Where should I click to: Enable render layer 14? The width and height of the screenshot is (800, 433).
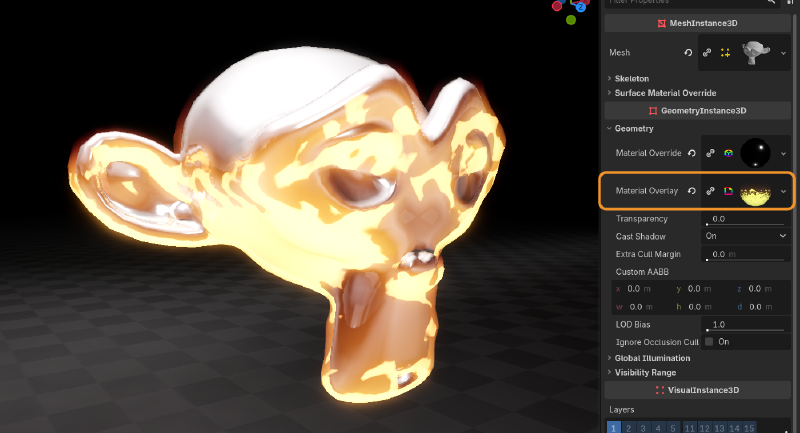[x=734, y=427]
